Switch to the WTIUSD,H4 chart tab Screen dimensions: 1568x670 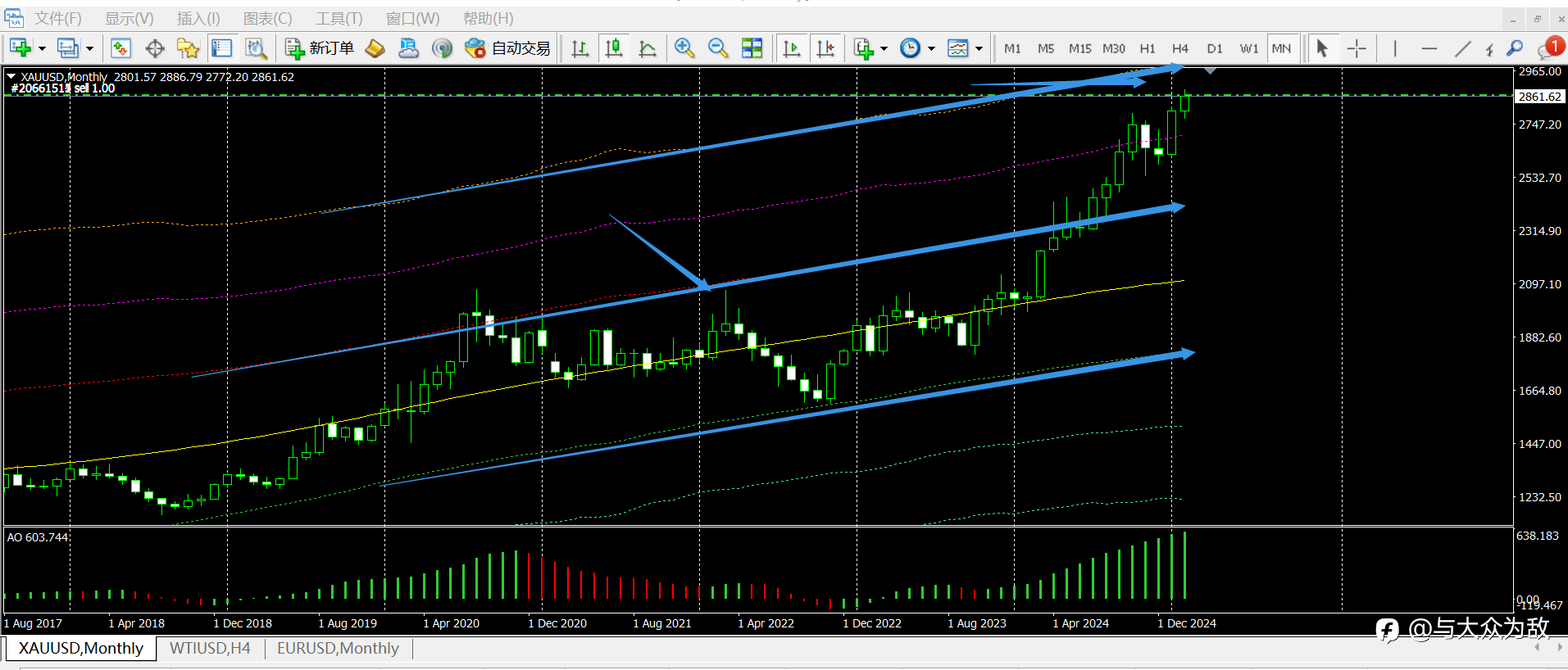[x=210, y=648]
